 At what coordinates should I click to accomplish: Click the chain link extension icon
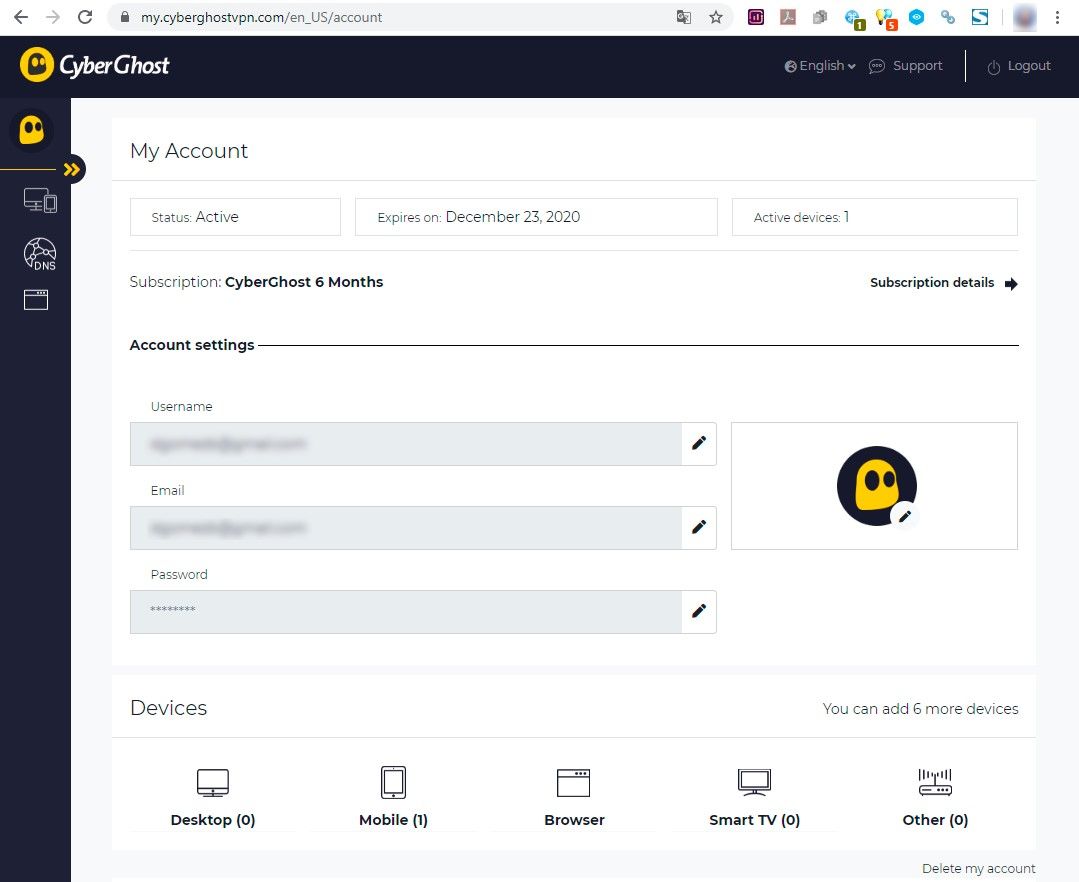948,17
